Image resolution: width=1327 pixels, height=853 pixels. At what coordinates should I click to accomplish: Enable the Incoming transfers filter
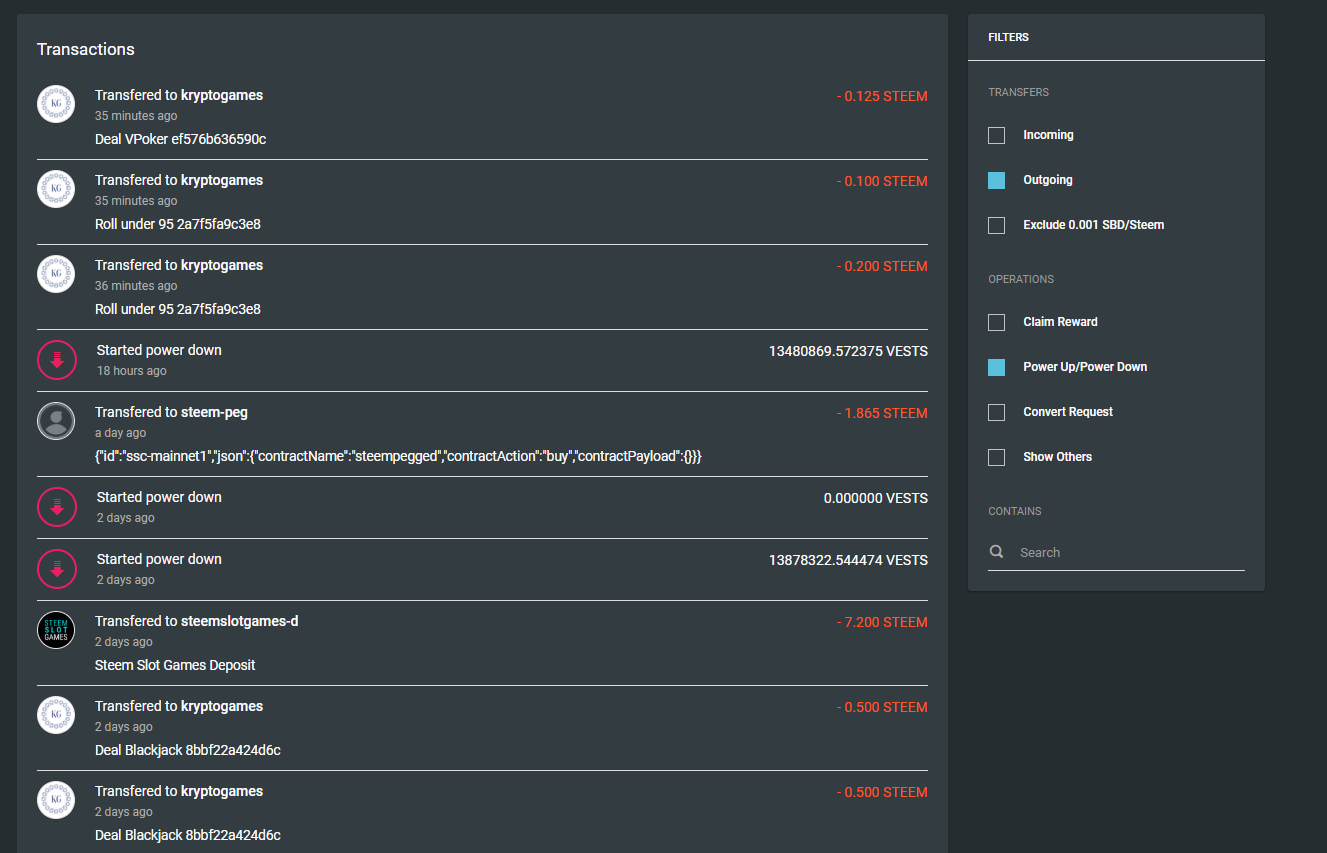(x=996, y=135)
